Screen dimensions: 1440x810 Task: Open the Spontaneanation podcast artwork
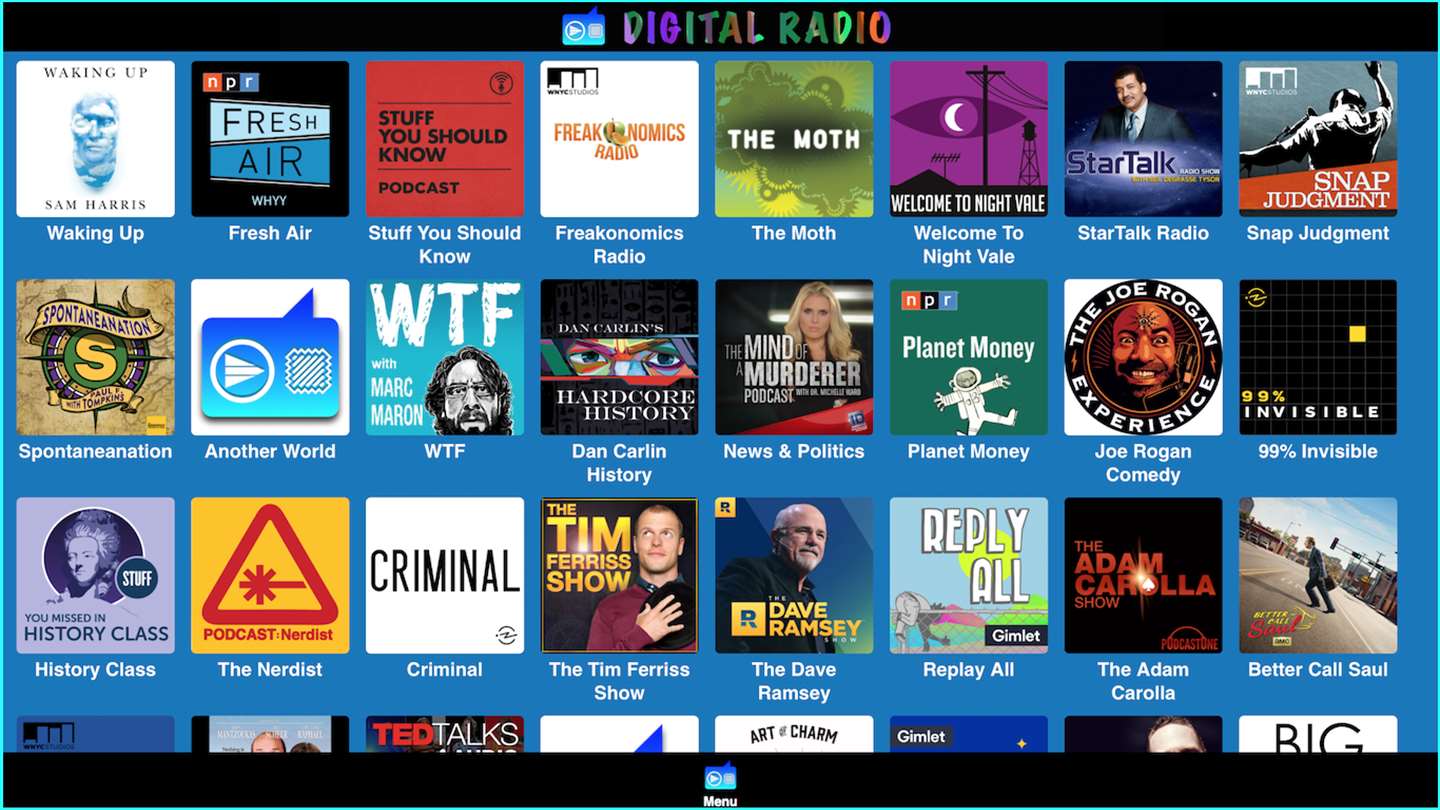(x=95, y=357)
